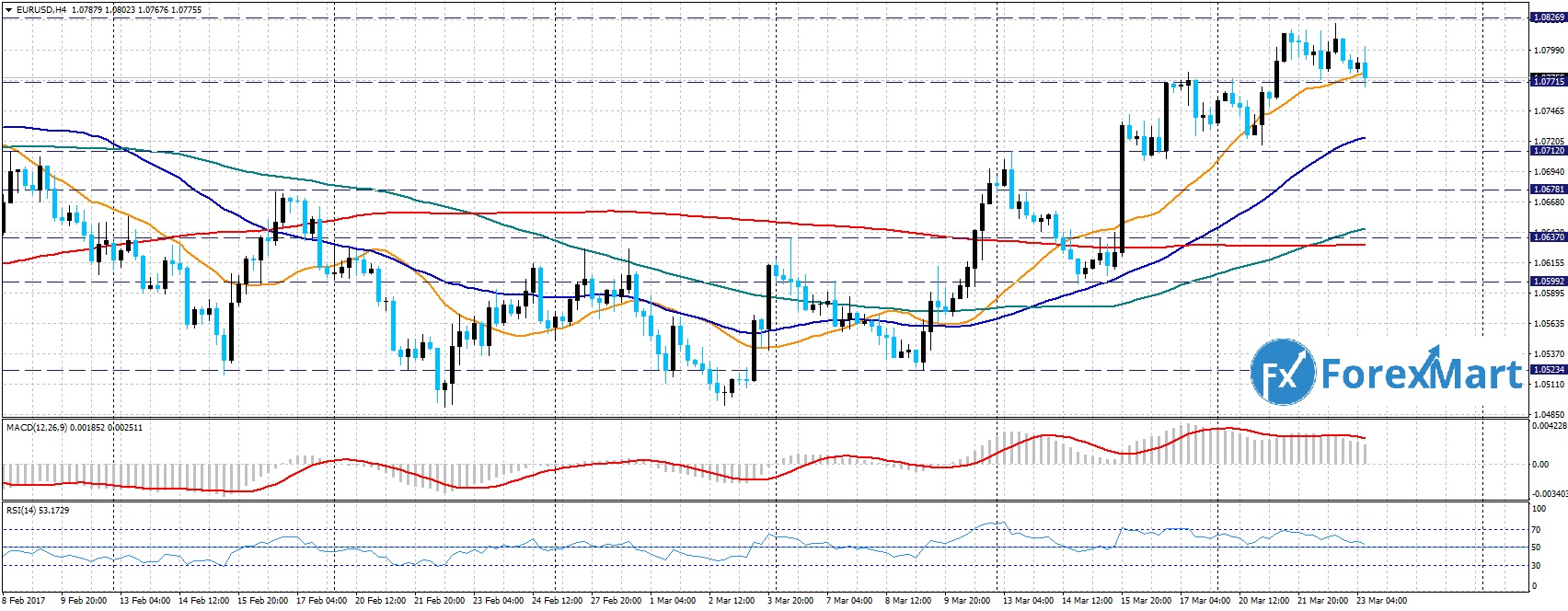Click the 24 Feb 12:00 time label
Viewport: 1568px width, 611px height.
(x=559, y=601)
